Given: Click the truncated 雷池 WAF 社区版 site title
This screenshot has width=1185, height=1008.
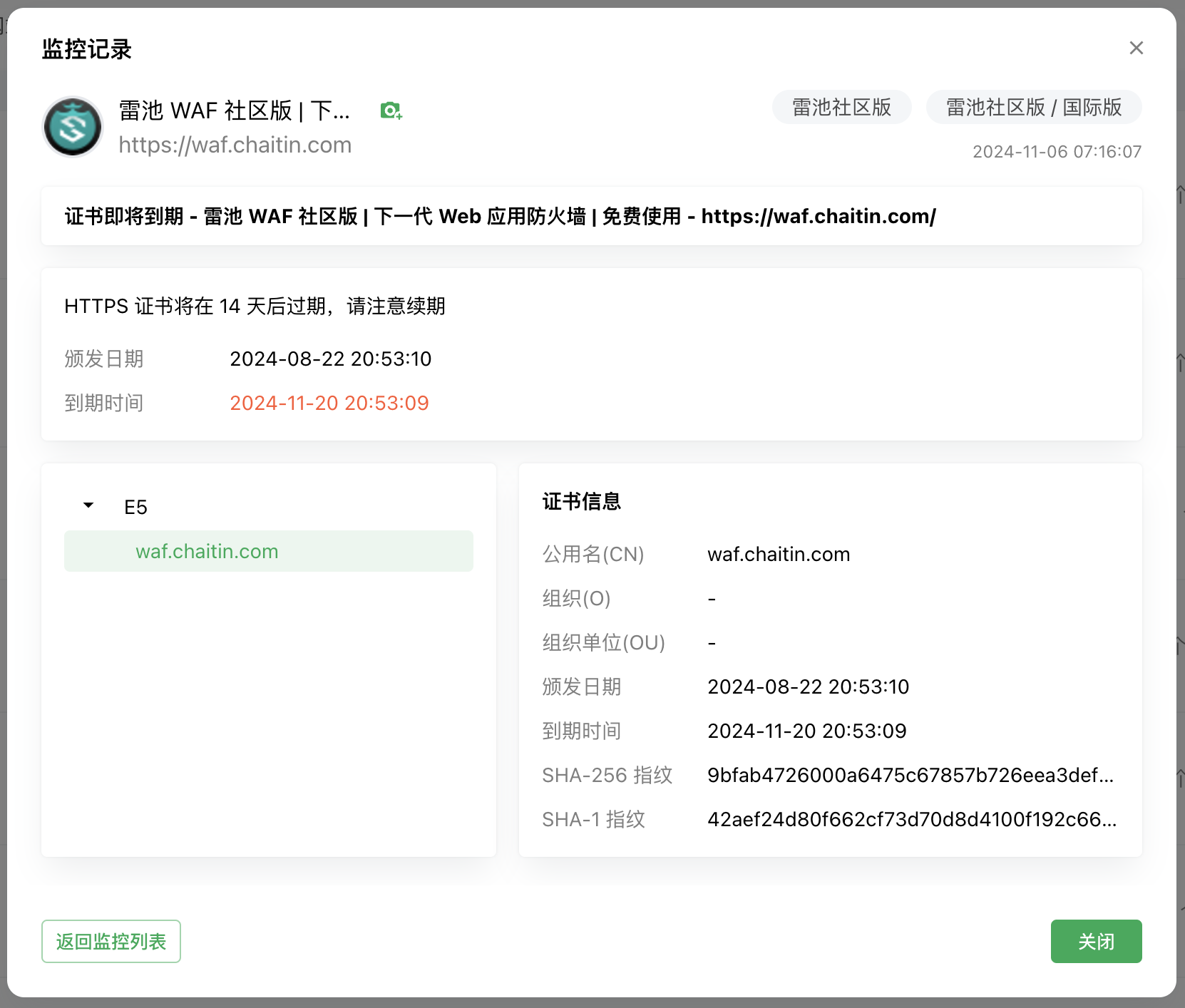Looking at the screenshot, I should click(x=234, y=110).
